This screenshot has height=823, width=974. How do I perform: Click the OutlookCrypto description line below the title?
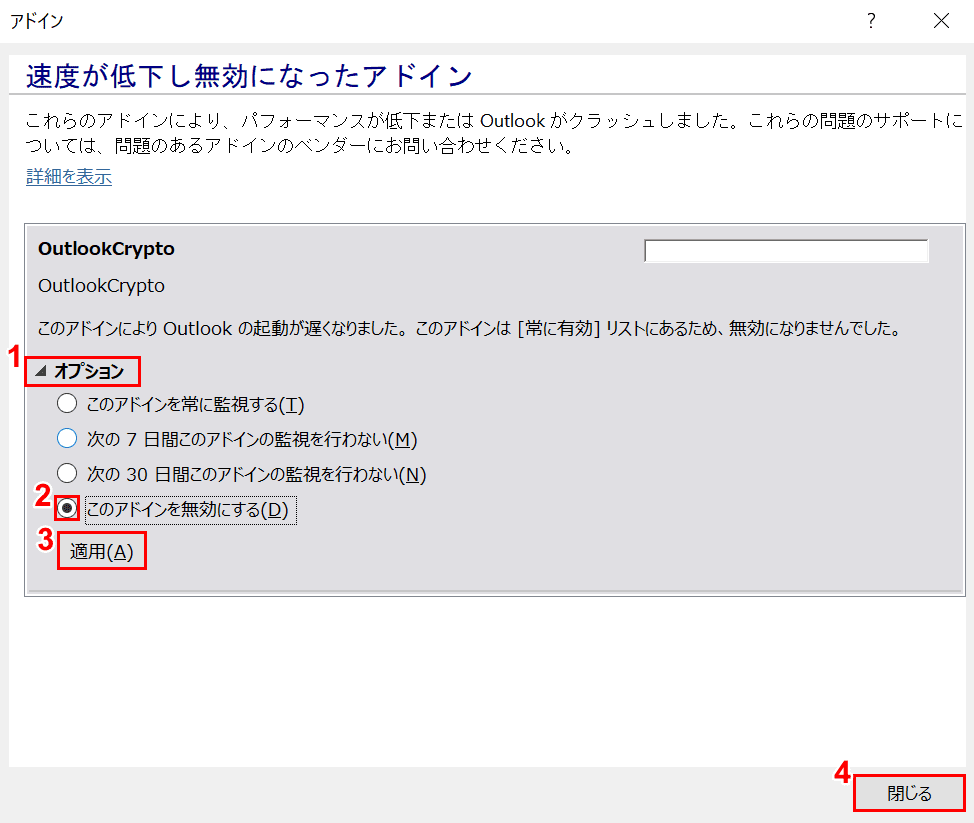point(101,286)
